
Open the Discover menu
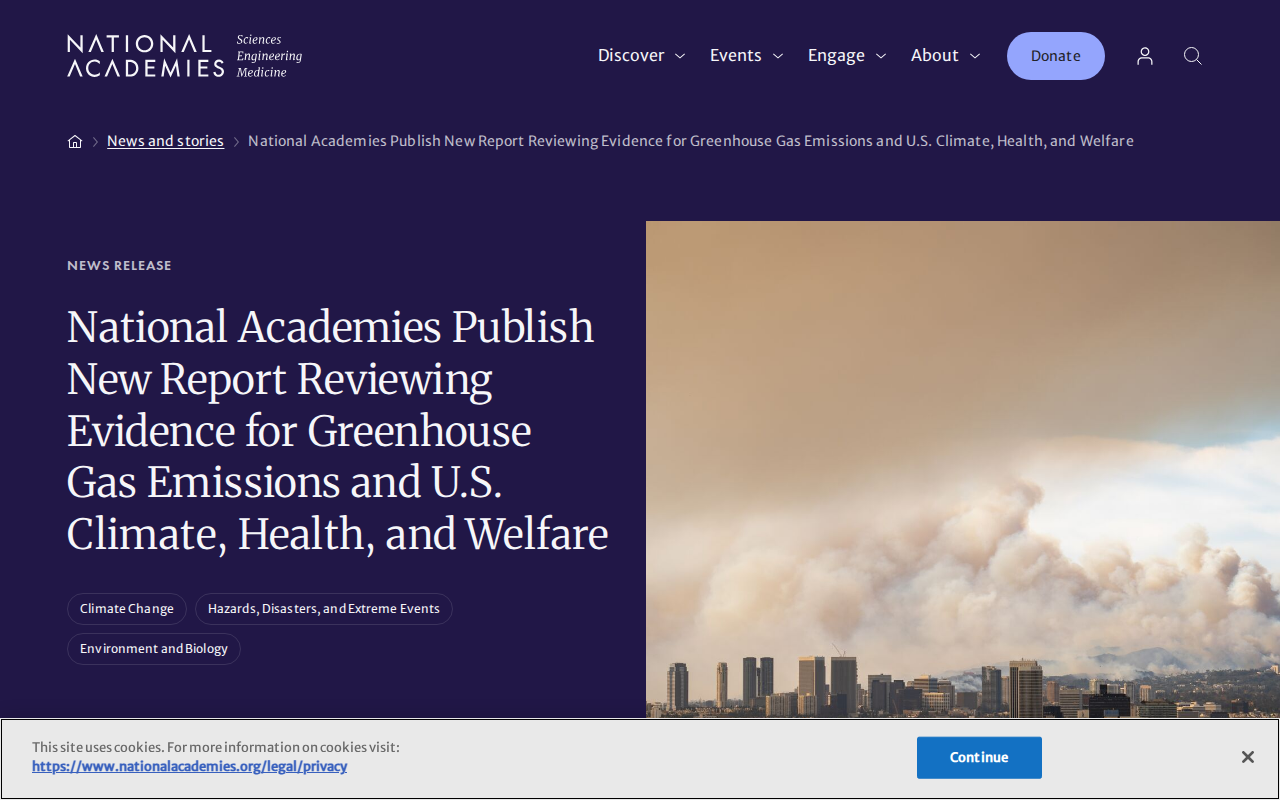point(631,56)
